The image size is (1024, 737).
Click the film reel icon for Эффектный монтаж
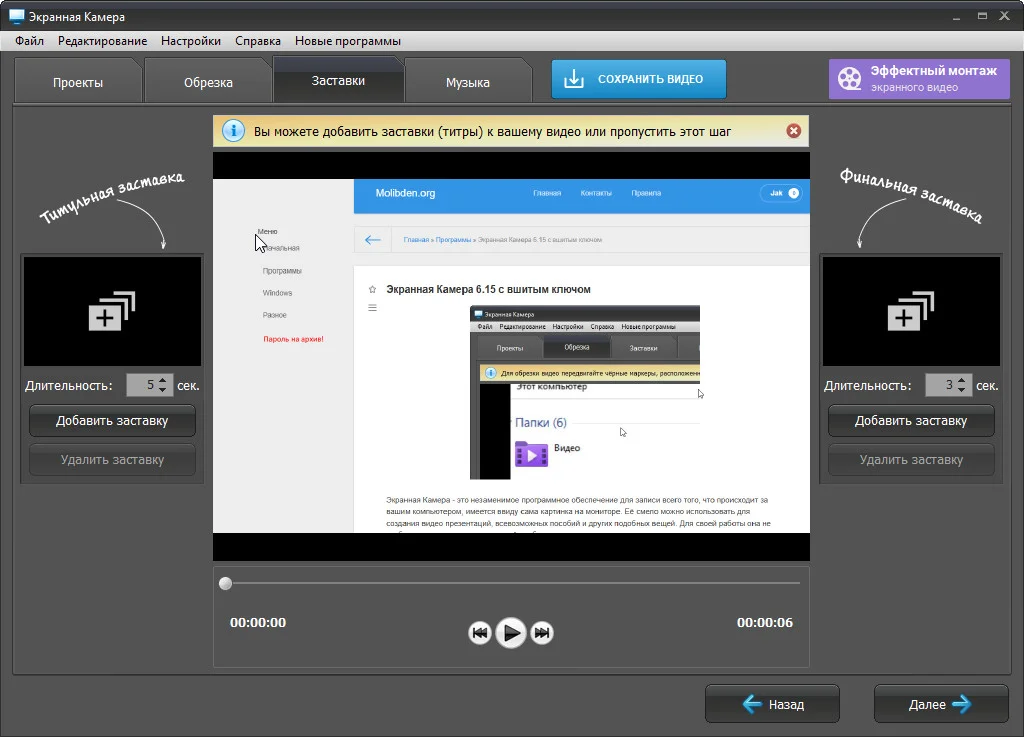coord(849,79)
